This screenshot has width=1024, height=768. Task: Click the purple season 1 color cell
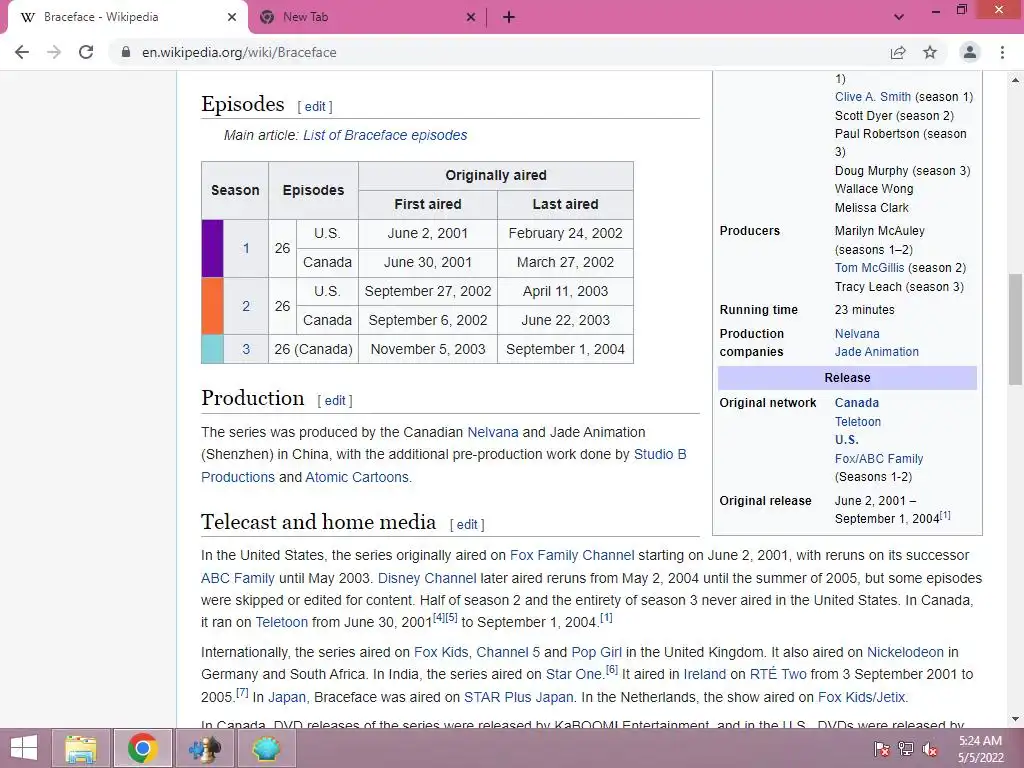pos(212,248)
